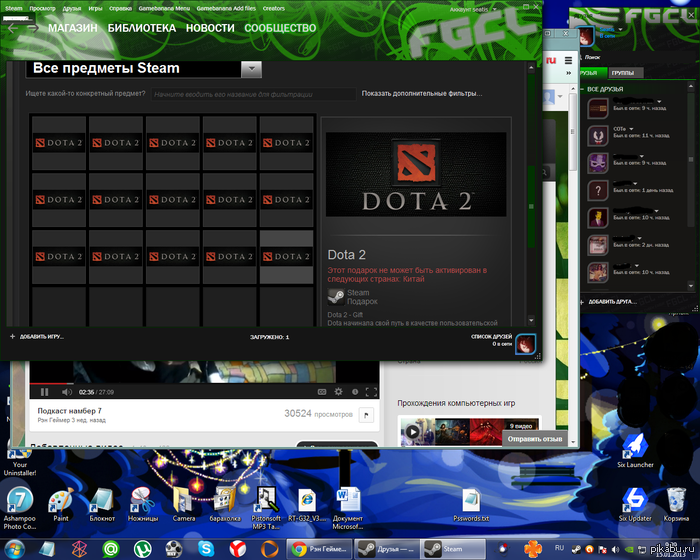700x560 pixels.
Task: Open dropdown arrow next to friend СОТе
Action: pyautogui.click(x=631, y=129)
